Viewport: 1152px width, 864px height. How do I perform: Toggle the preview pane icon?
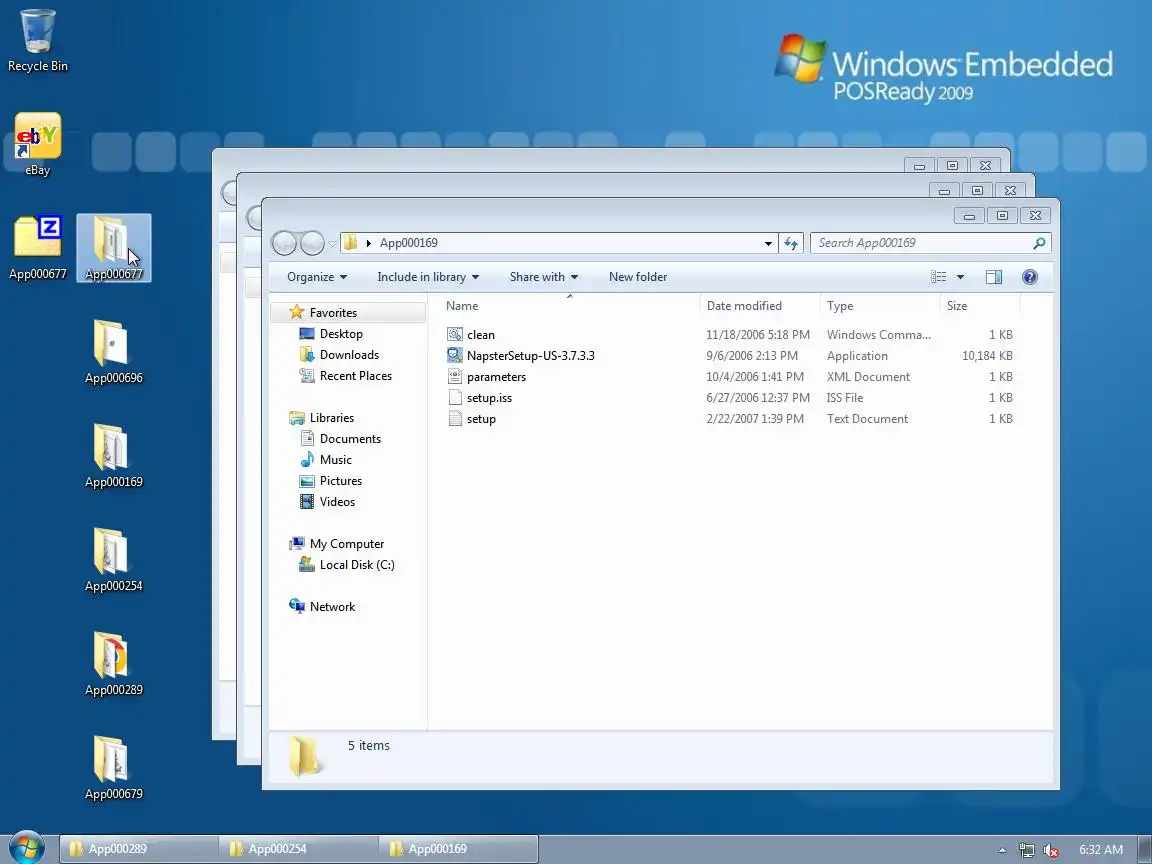click(x=993, y=277)
